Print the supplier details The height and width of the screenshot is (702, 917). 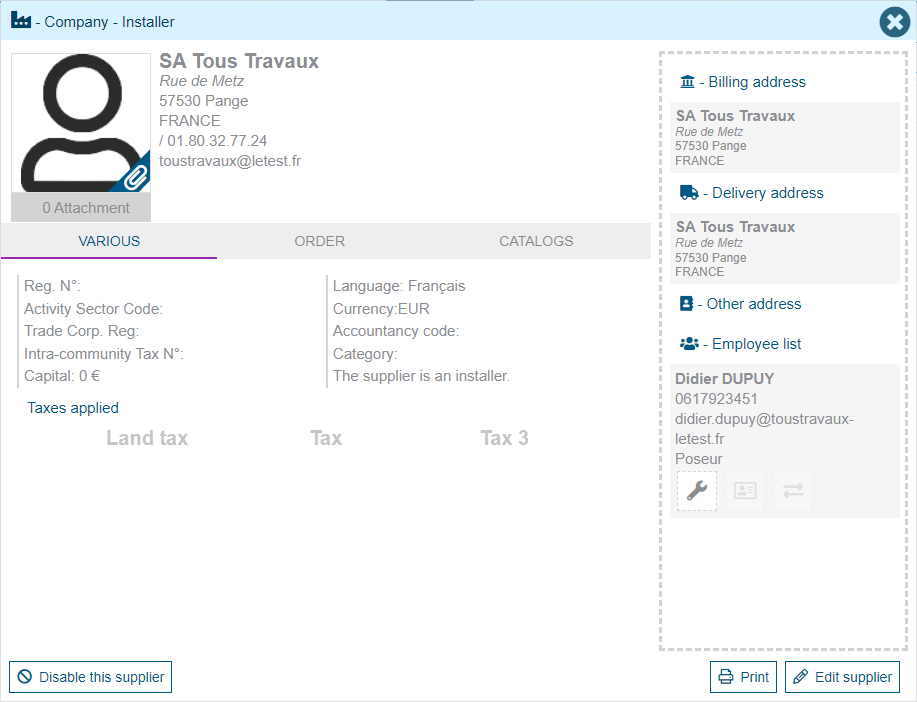click(744, 677)
